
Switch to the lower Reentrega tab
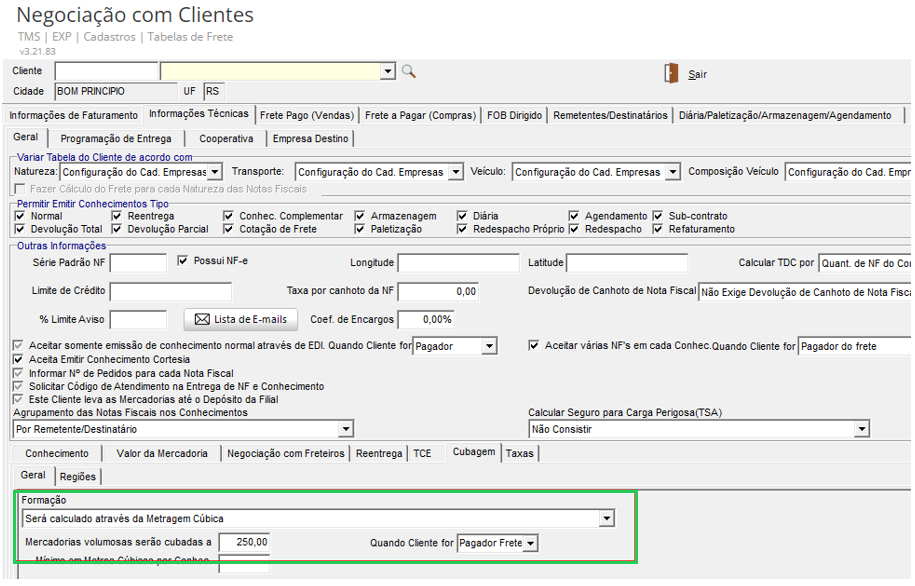(x=379, y=454)
